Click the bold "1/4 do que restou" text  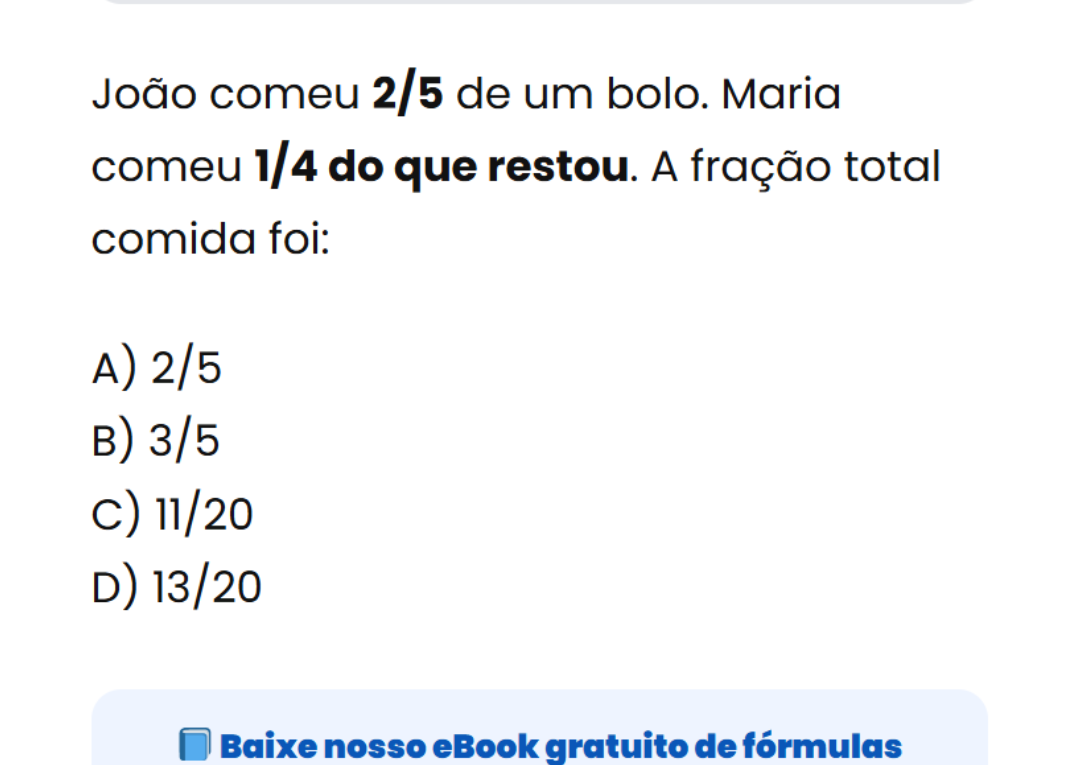[442, 168]
